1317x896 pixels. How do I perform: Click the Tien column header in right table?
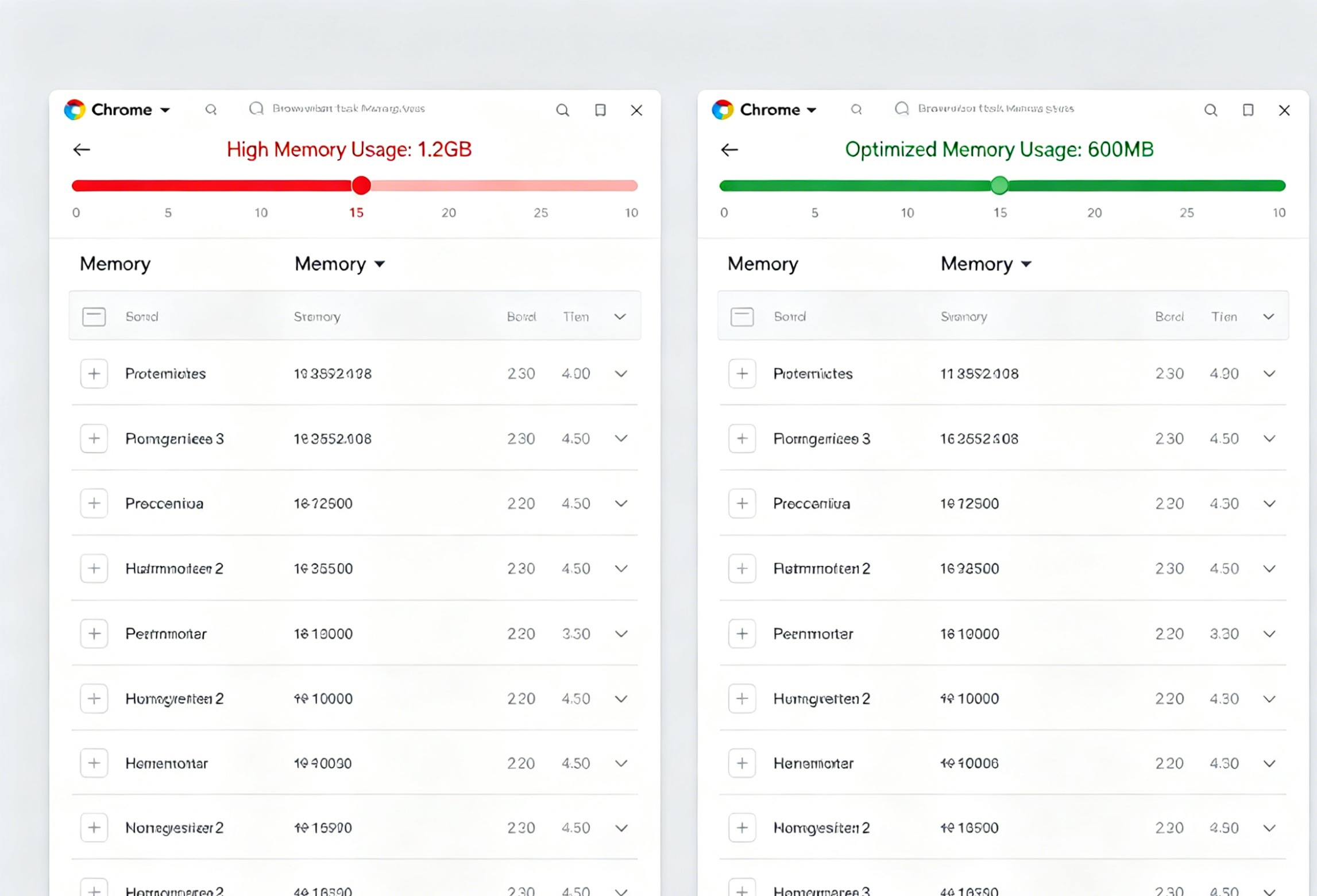[x=1224, y=316]
